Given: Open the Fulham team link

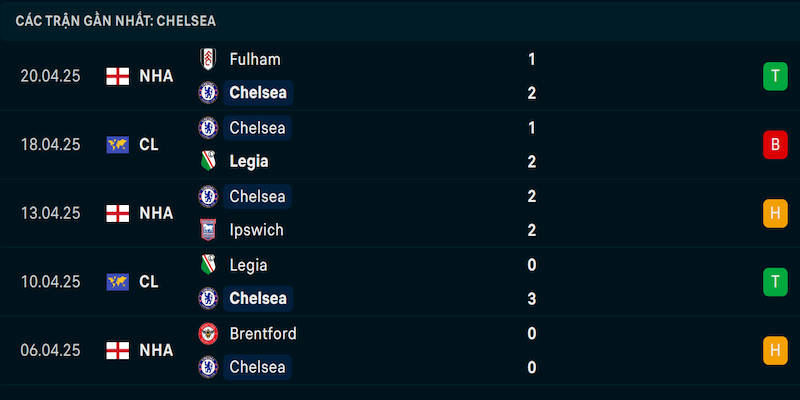Looking at the screenshot, I should point(255,60).
